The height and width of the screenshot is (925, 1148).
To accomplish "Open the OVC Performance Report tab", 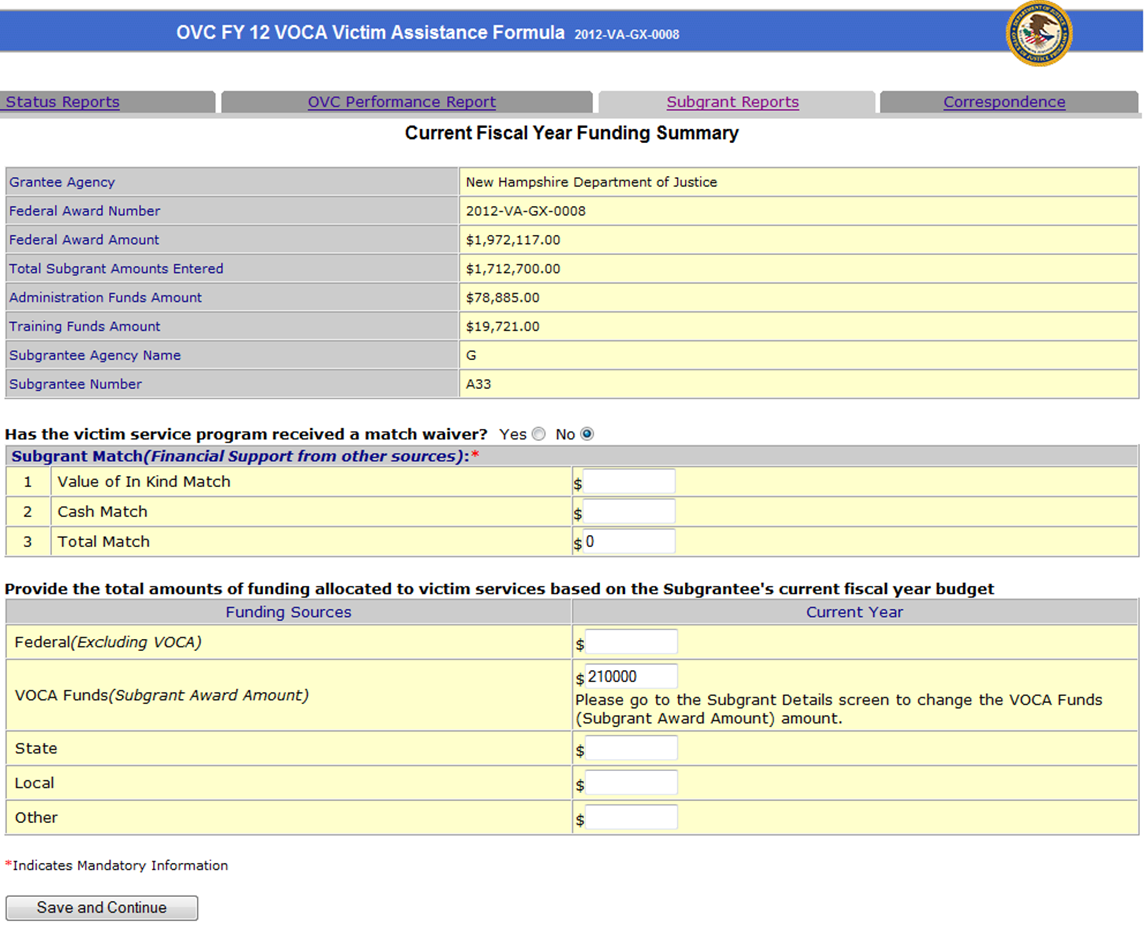I will 401,102.
